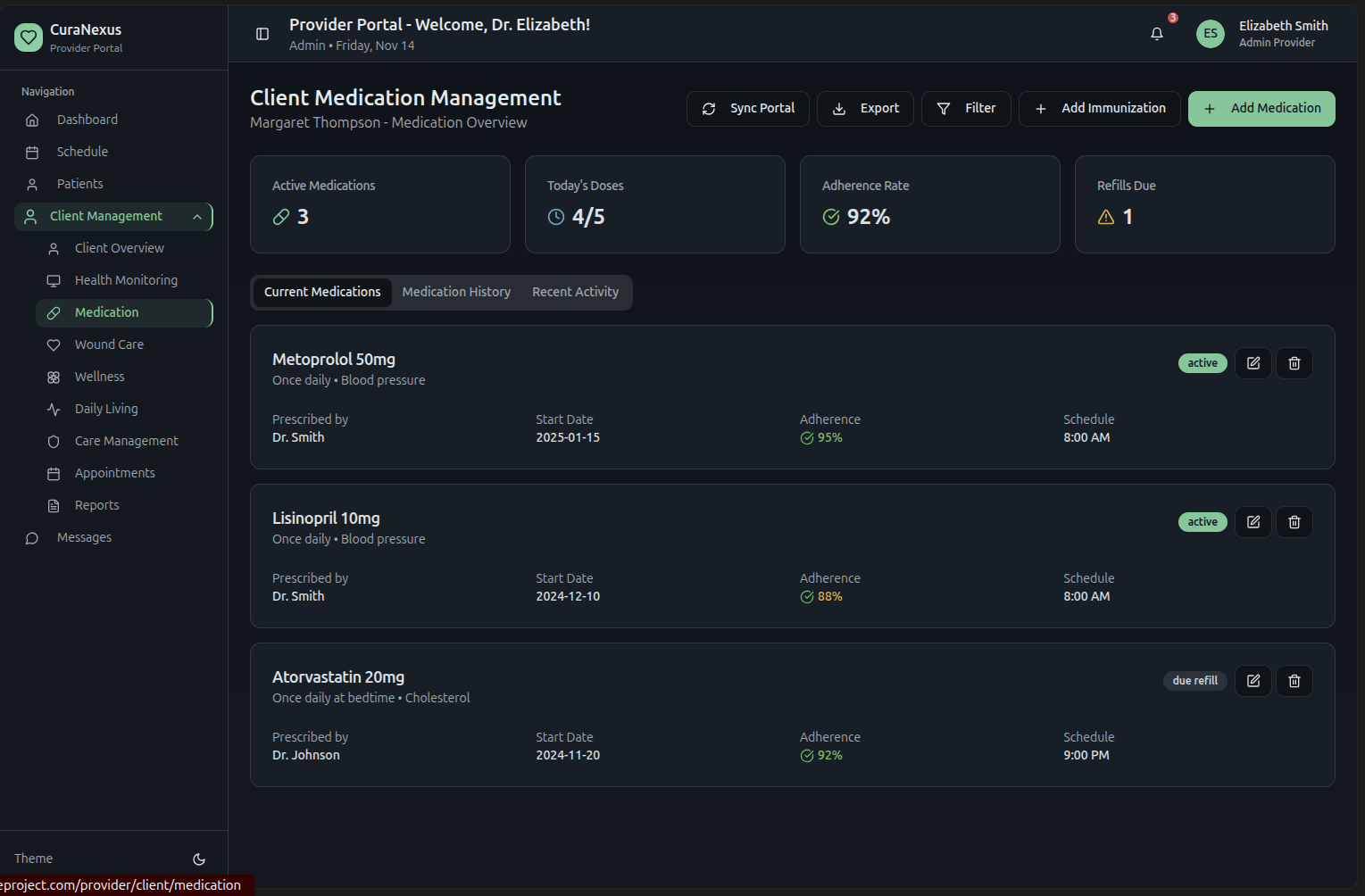Edit the Metoprolol 50mg medication
Screen dimensions: 1365x896
tap(1253, 363)
